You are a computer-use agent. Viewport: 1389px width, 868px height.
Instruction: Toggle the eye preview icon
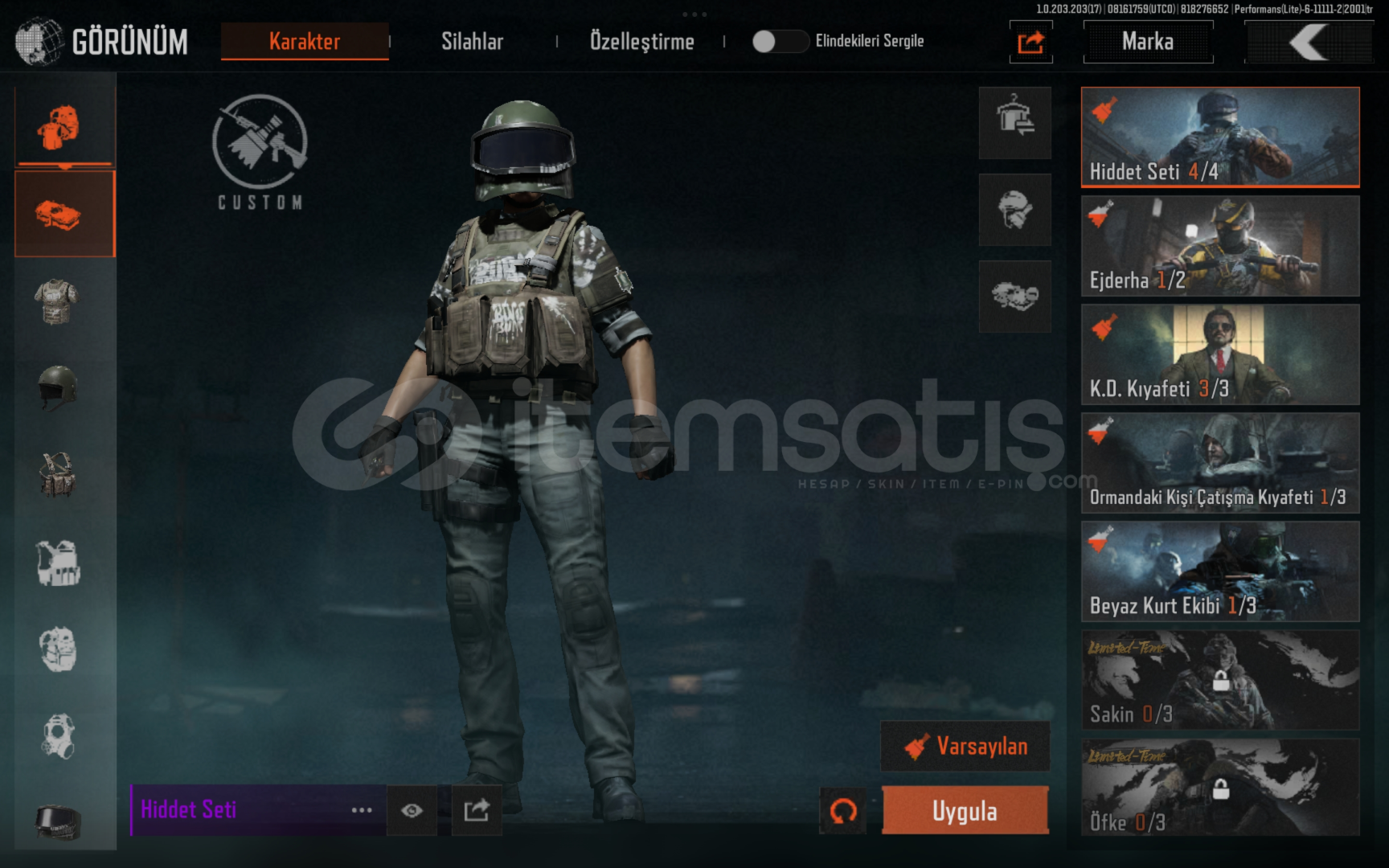click(412, 810)
